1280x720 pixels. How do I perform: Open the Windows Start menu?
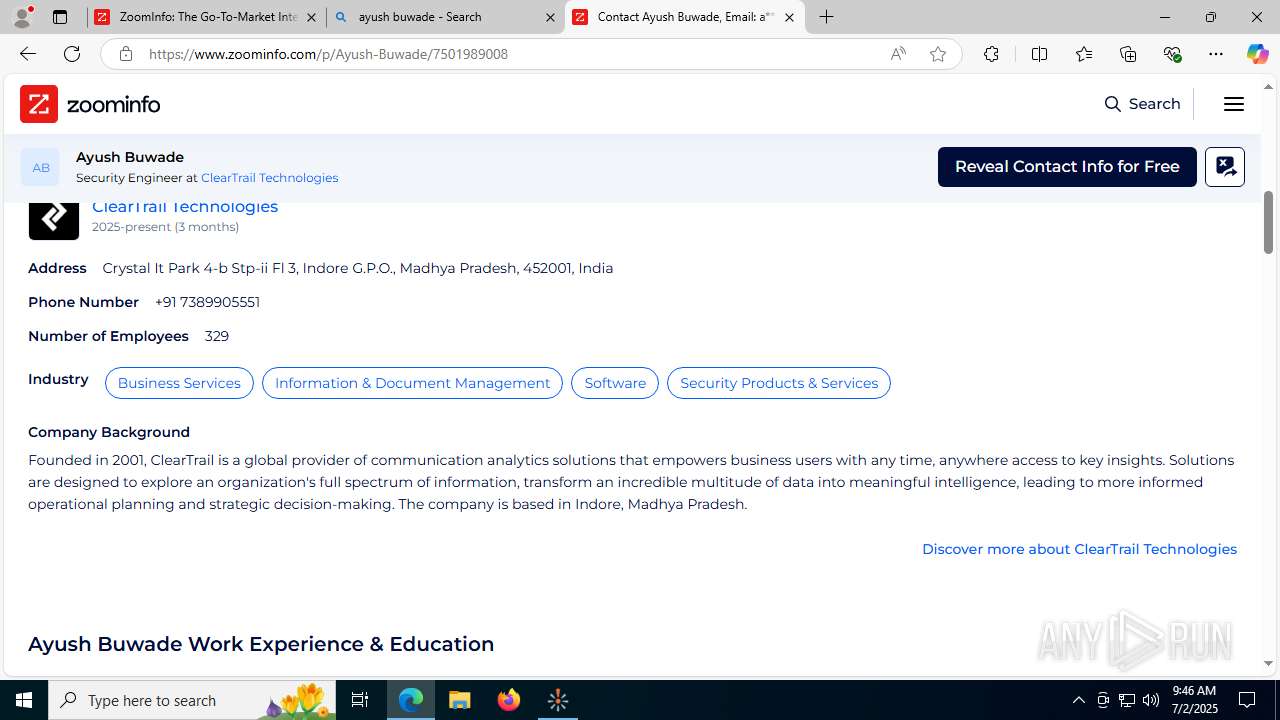point(24,700)
